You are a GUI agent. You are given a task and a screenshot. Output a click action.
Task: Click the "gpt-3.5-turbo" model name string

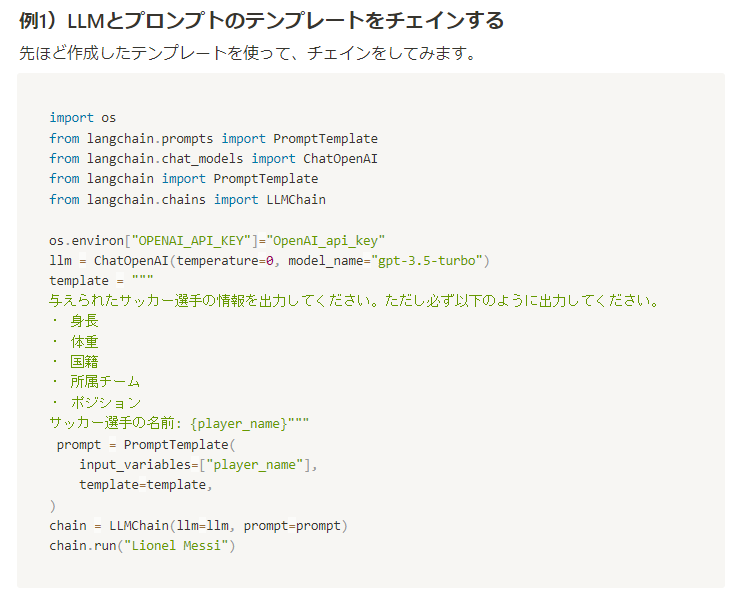click(426, 260)
